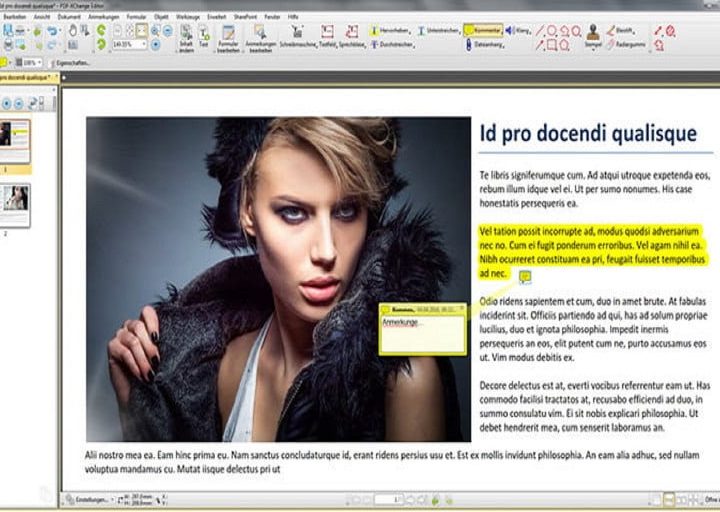Select the Hand tool in the toolbar
This screenshot has width=720, height=512.
click(73, 30)
